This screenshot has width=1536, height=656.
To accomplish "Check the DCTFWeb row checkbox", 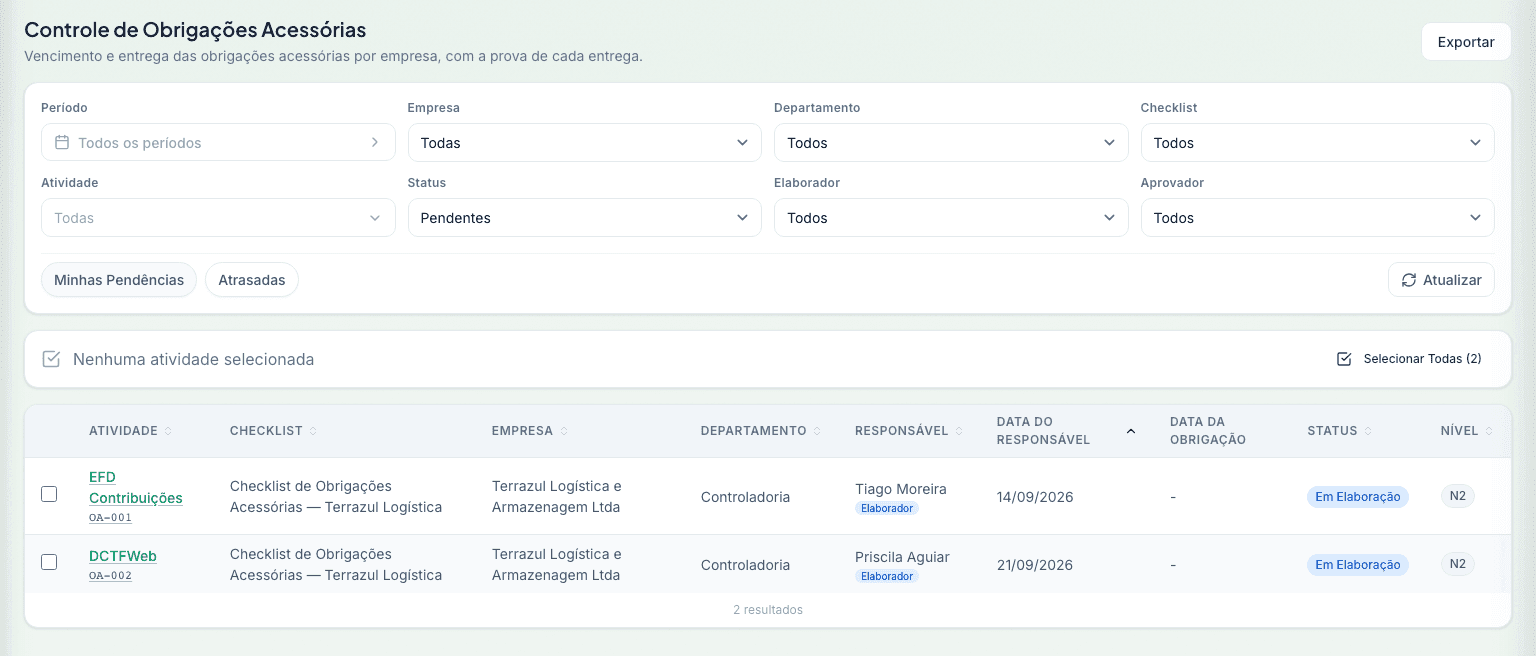I will (49, 562).
